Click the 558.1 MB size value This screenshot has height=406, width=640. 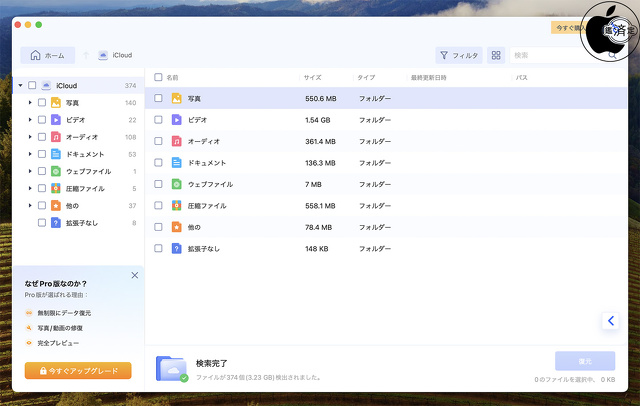[x=320, y=206]
